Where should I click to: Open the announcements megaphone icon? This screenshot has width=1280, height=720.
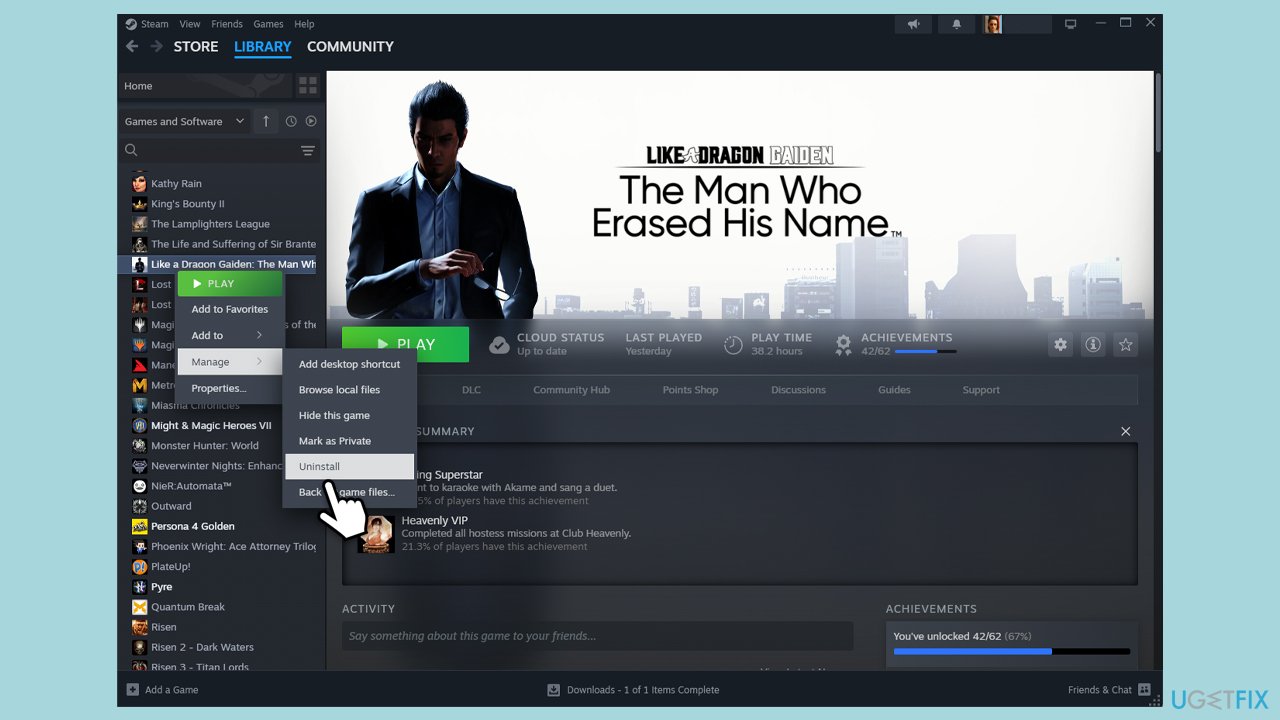coord(913,24)
